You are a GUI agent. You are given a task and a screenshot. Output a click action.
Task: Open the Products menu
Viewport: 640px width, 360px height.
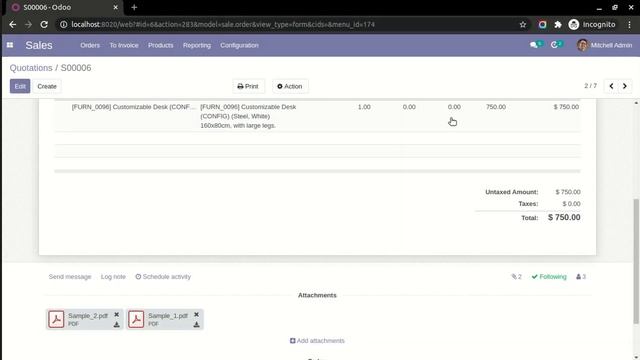pos(160,45)
